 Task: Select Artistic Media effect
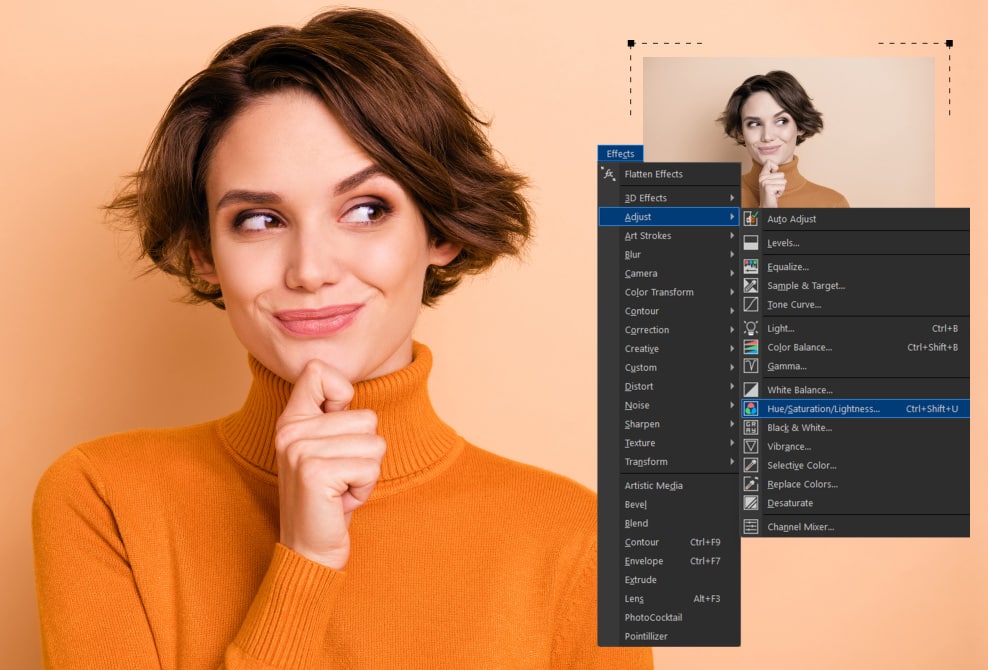pyautogui.click(x=653, y=486)
